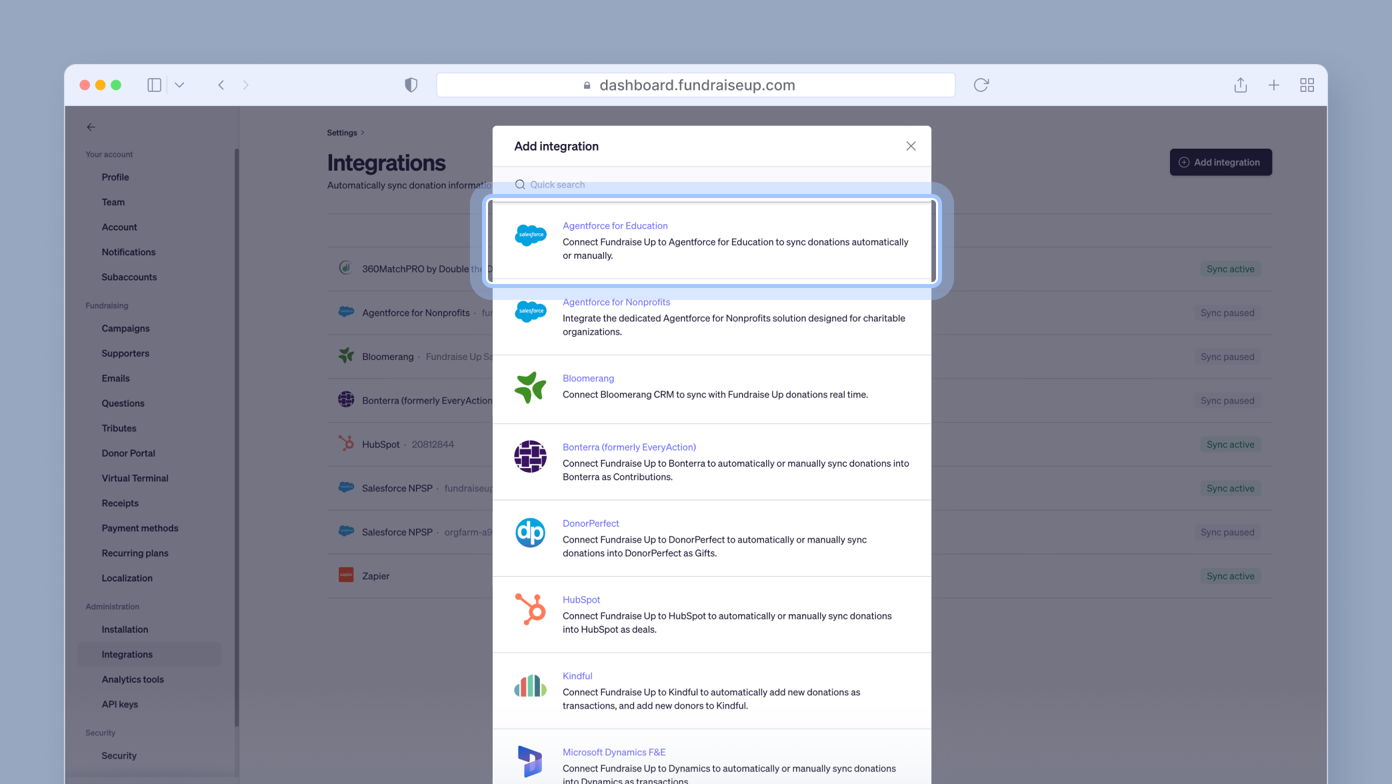The width and height of the screenshot is (1392, 784).
Task: Open the Kindful integration link
Action: coord(577,676)
